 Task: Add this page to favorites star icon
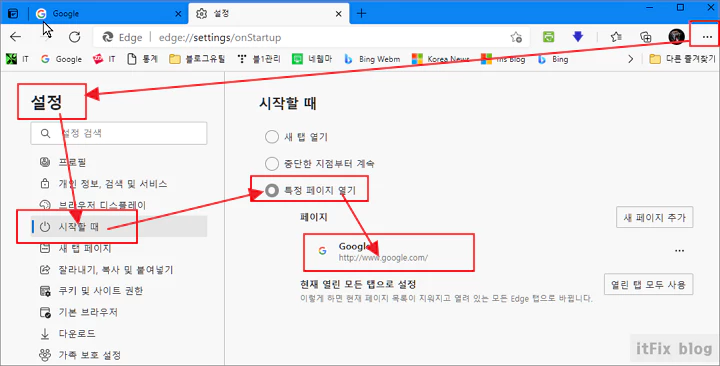click(x=516, y=37)
